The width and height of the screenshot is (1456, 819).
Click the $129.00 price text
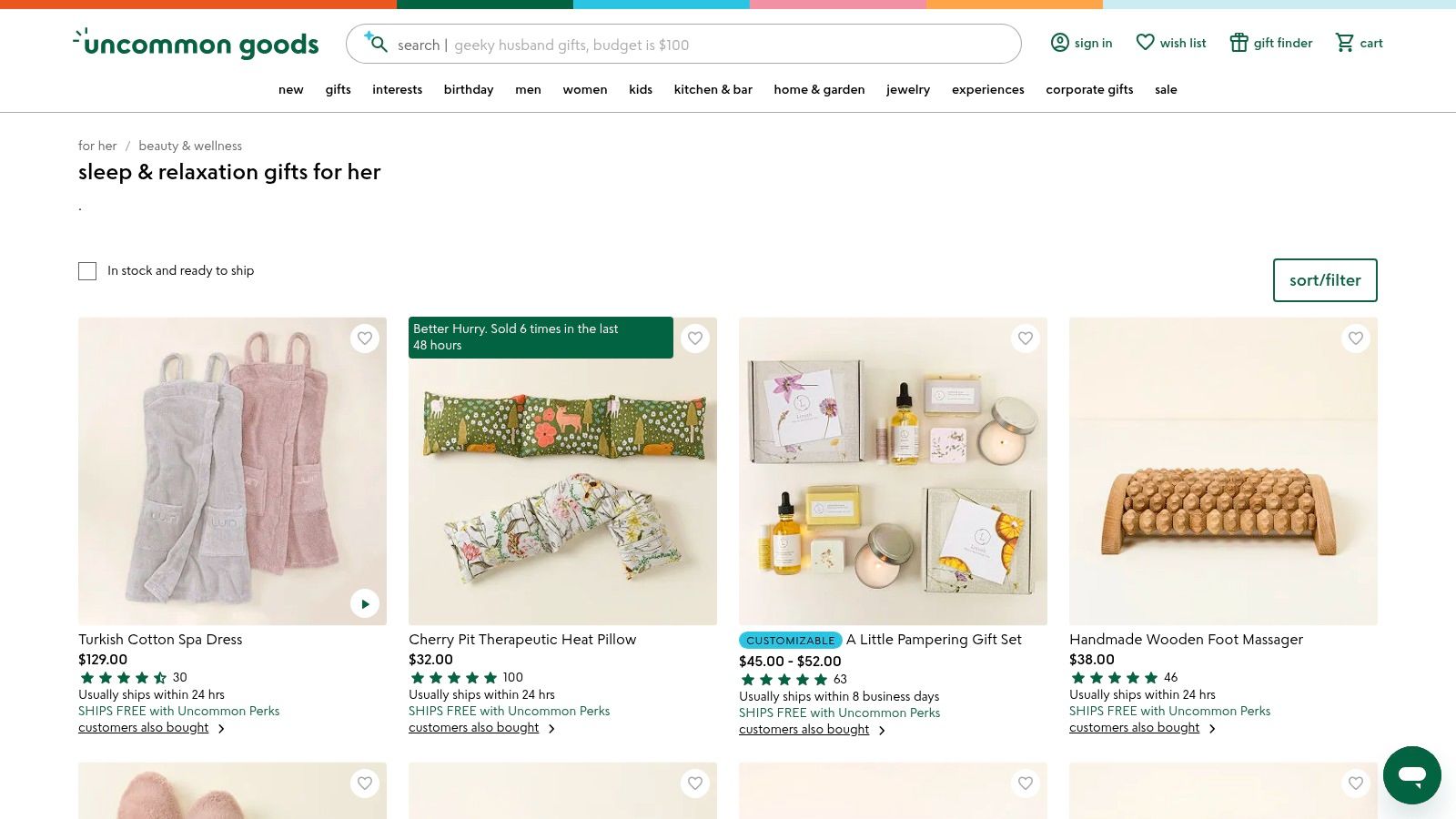point(103,660)
